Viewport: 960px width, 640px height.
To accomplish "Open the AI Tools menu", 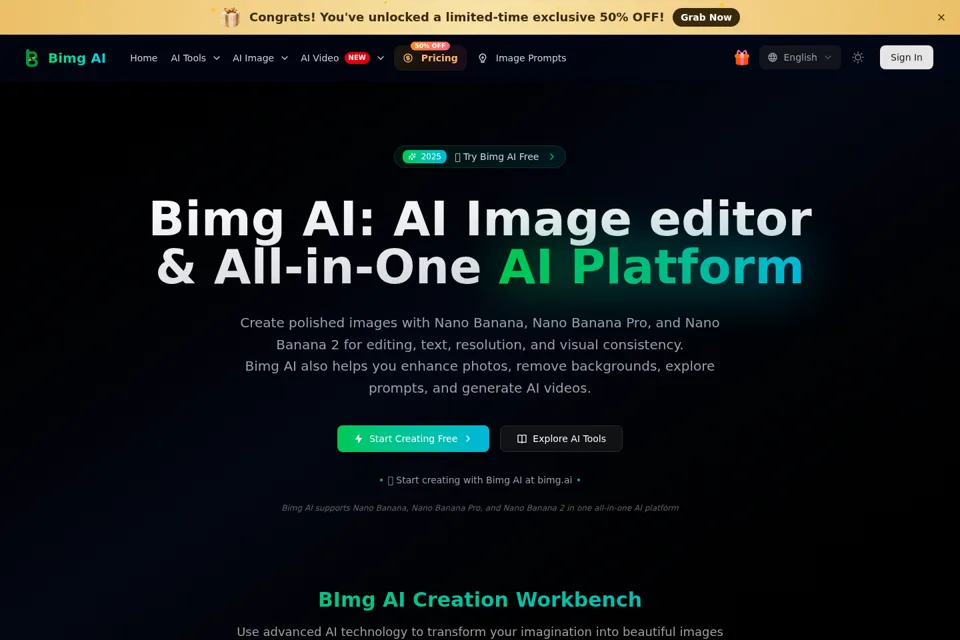I will tap(189, 58).
